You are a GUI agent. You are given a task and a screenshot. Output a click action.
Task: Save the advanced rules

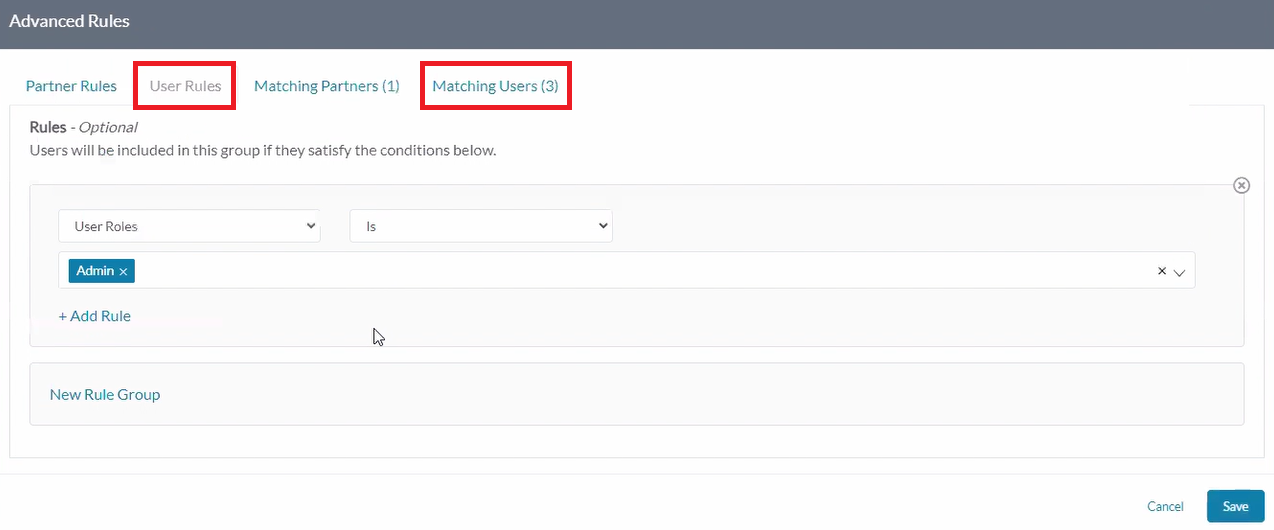pos(1235,506)
